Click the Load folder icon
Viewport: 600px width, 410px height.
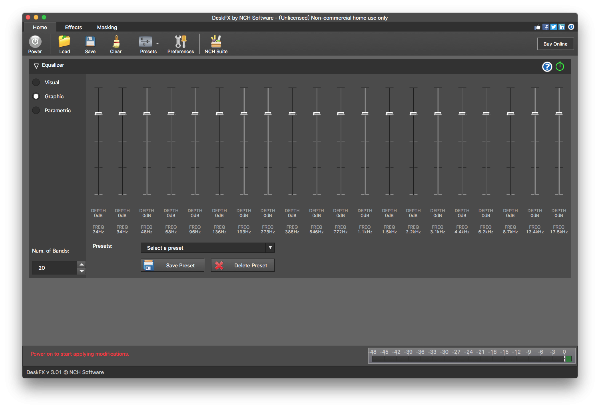[x=65, y=42]
